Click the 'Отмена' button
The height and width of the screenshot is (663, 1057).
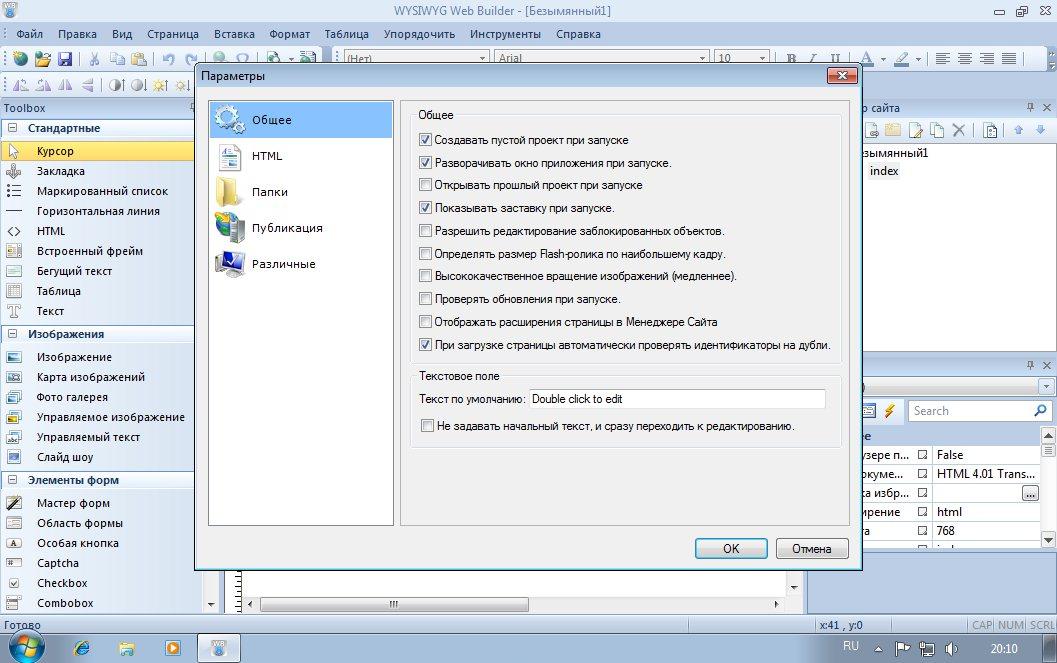point(812,548)
